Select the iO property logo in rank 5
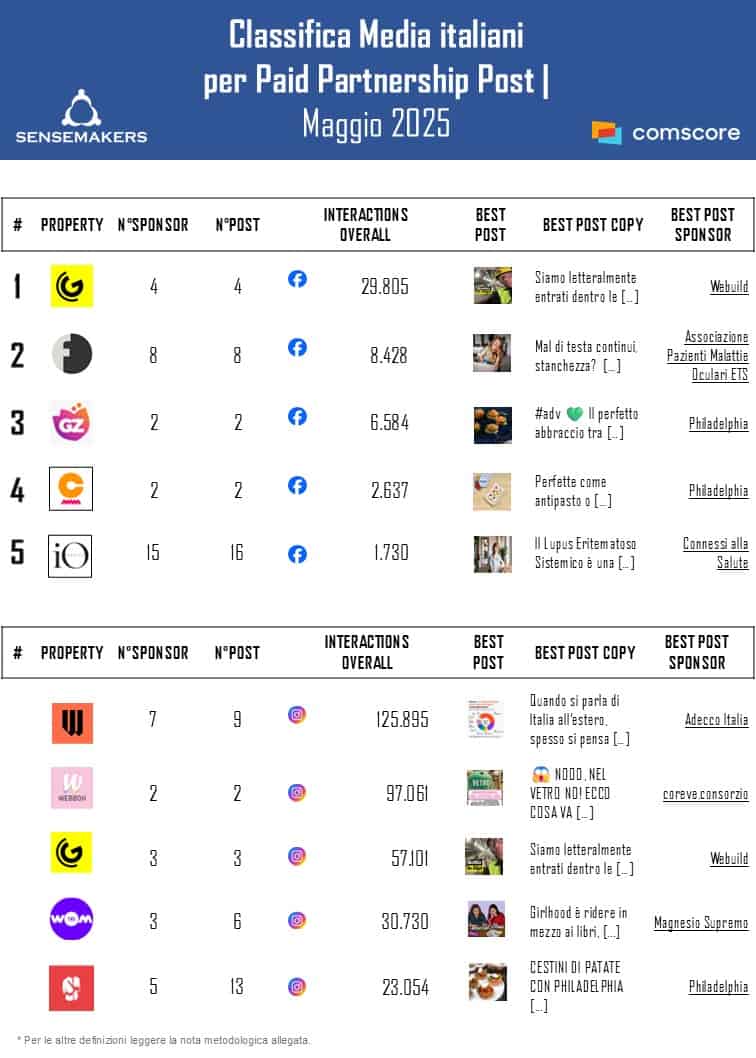Image resolution: width=756 pixels, height=1058 pixels. point(71,555)
